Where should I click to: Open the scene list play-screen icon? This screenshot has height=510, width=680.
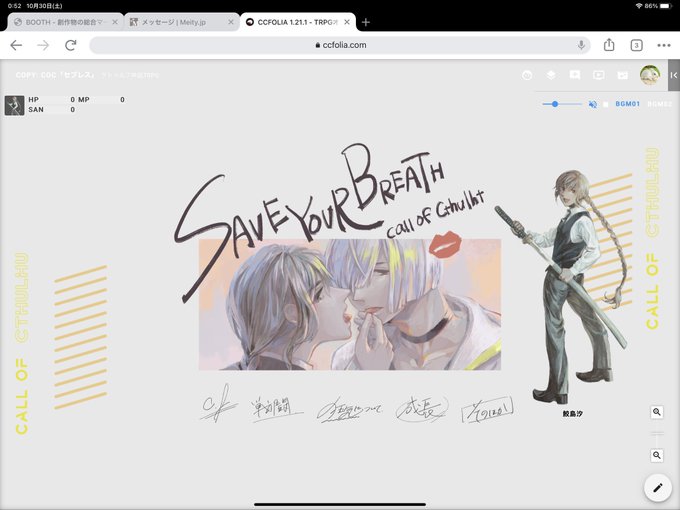click(x=598, y=75)
